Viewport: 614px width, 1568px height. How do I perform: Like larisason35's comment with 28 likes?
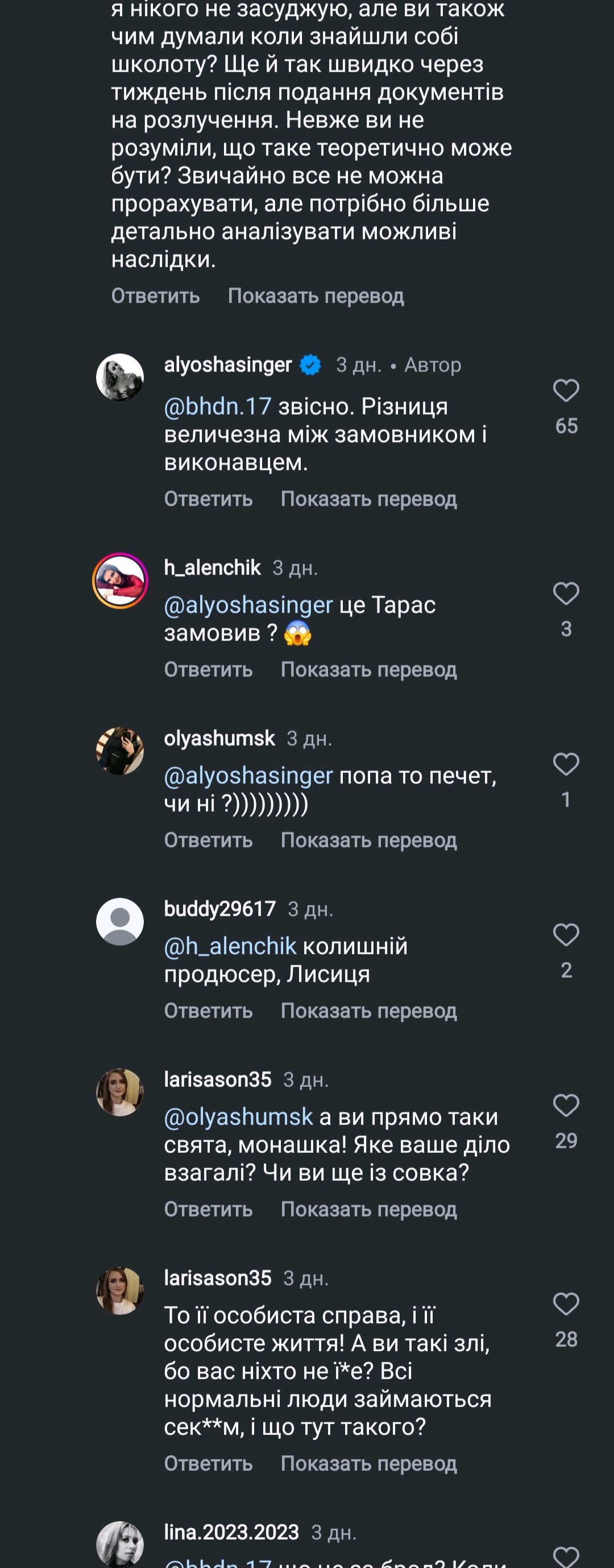click(565, 1304)
